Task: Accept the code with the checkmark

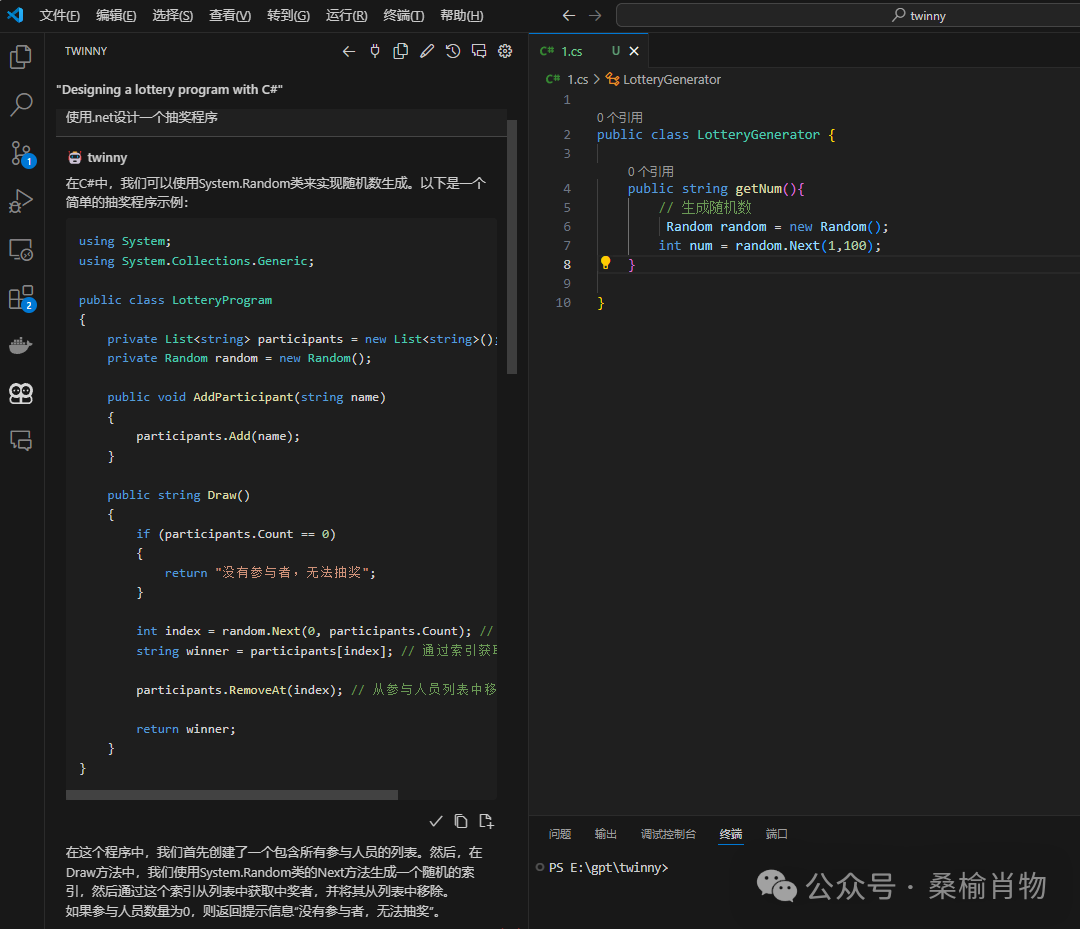Action: [x=436, y=820]
